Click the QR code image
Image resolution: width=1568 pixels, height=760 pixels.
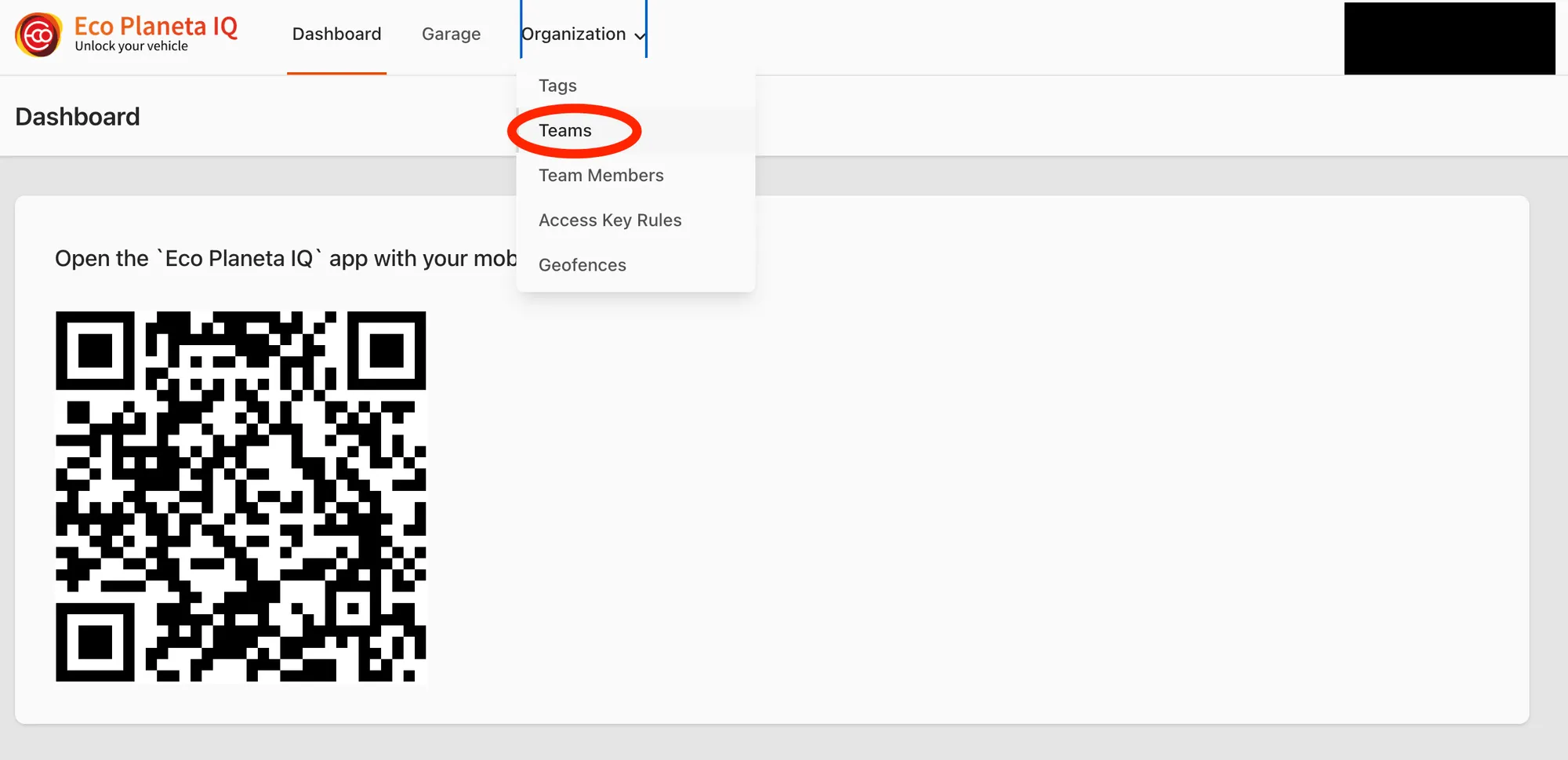(x=241, y=496)
